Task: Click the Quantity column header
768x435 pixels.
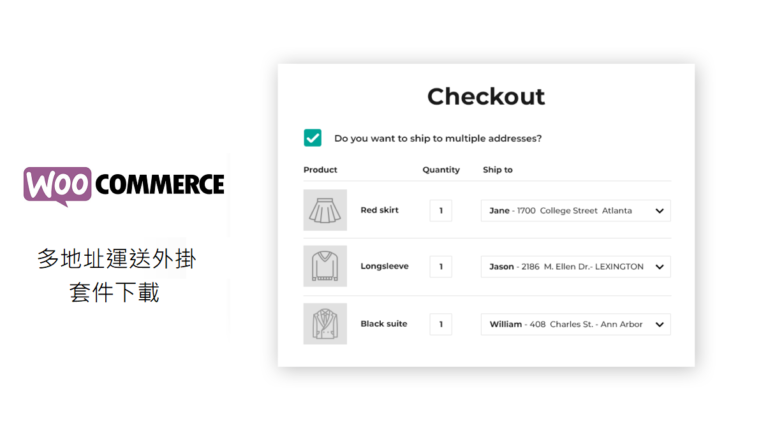Action: 441,170
